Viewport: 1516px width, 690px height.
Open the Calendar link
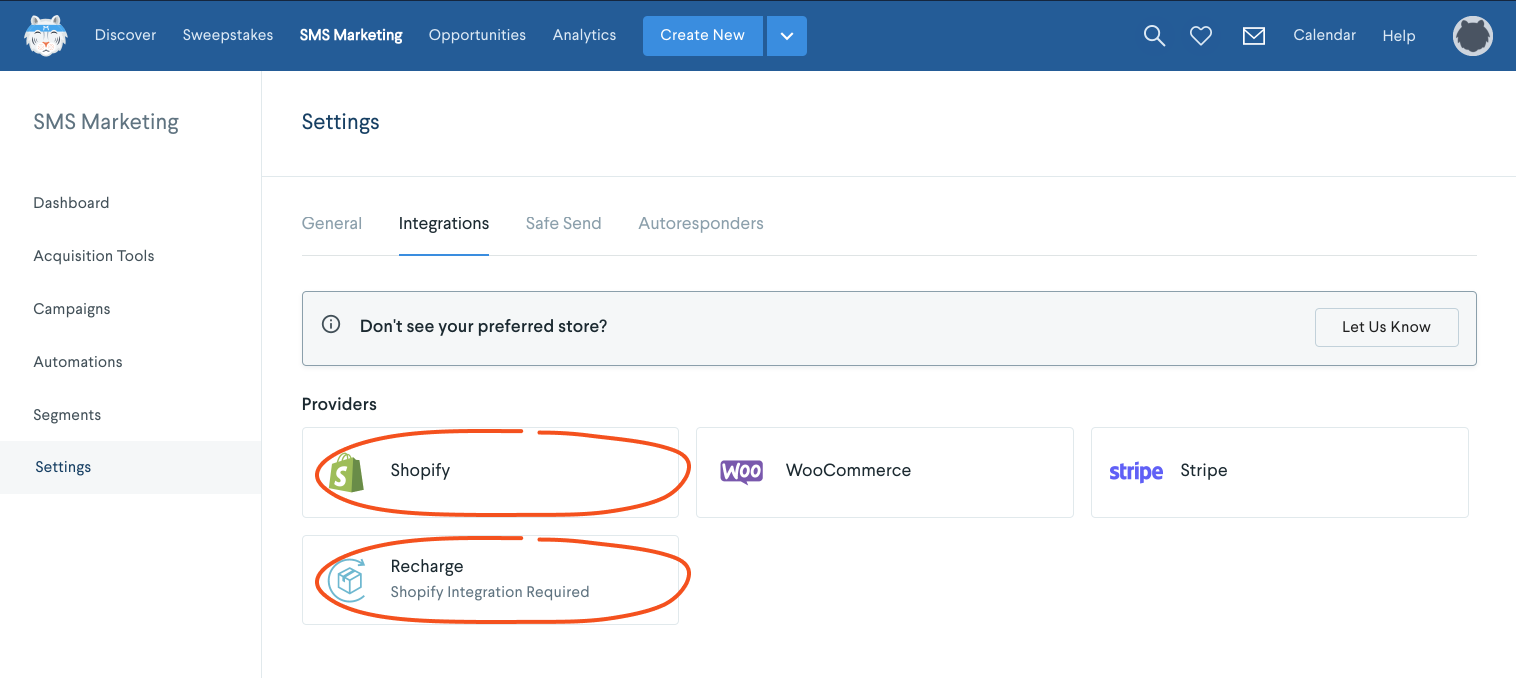1324,35
